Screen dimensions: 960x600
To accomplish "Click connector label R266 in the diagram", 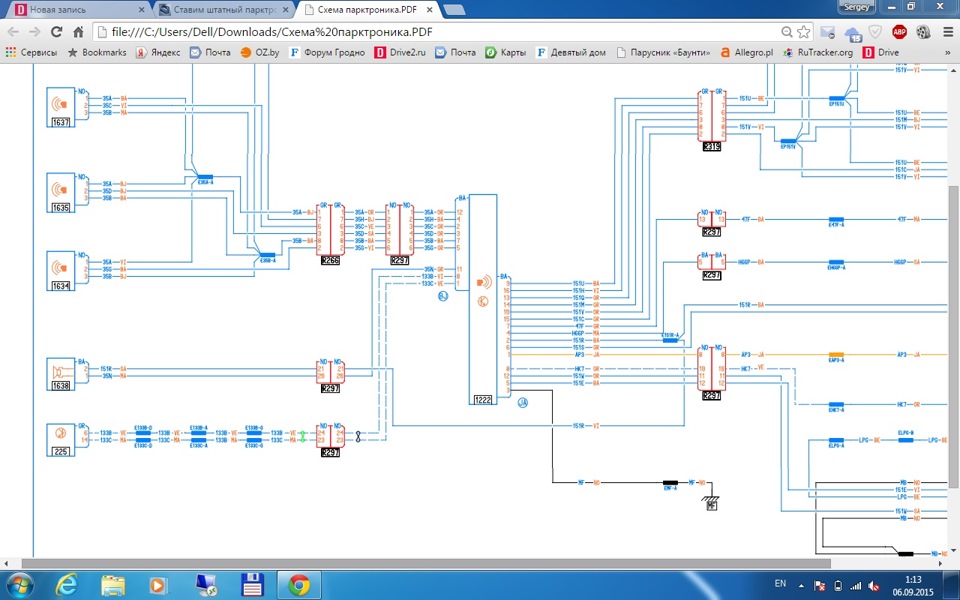I will click(x=330, y=260).
